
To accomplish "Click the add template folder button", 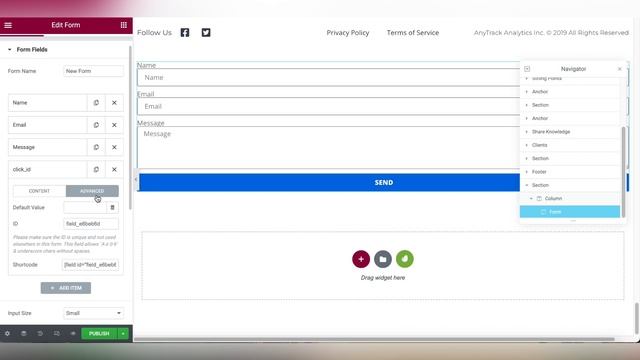I will tap(383, 259).
